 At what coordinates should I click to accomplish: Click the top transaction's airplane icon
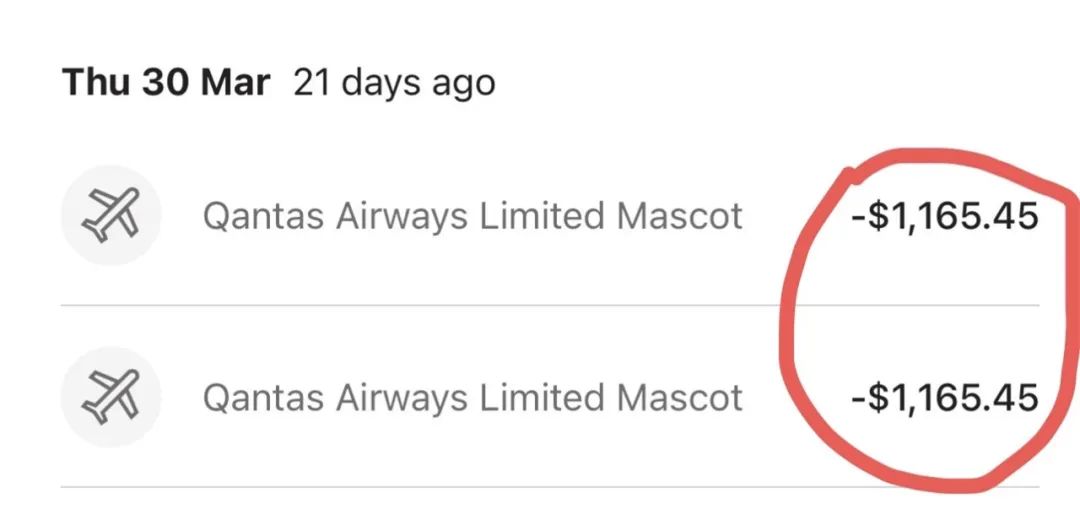pos(109,216)
